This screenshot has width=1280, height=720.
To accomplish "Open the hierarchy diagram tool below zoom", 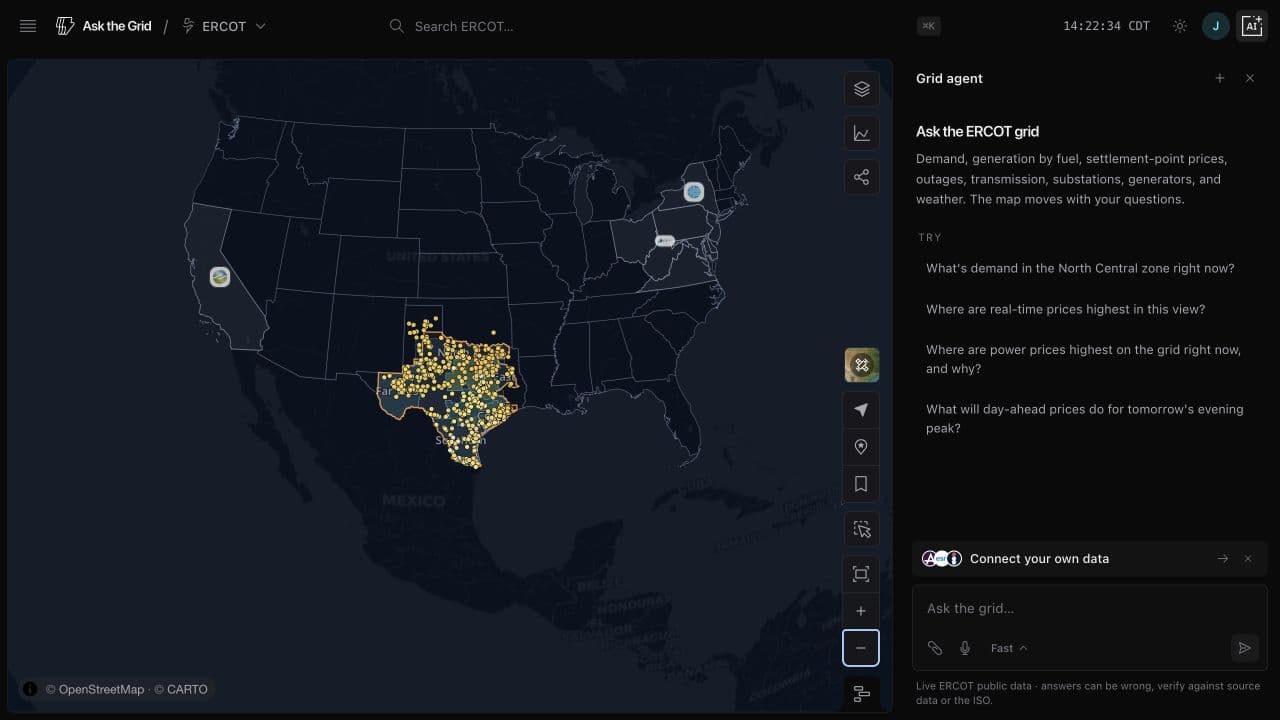I will [861, 694].
